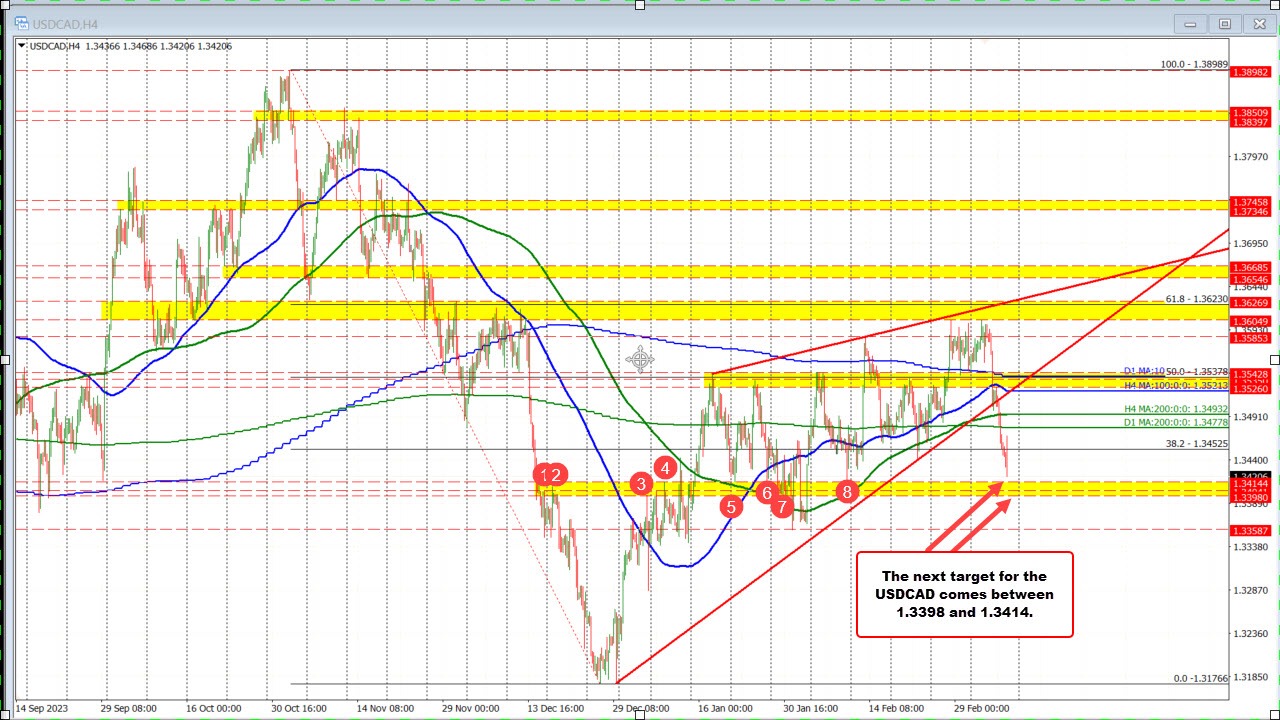
Task: Click the 16 Jan 00:00 time label
Action: tap(726, 706)
